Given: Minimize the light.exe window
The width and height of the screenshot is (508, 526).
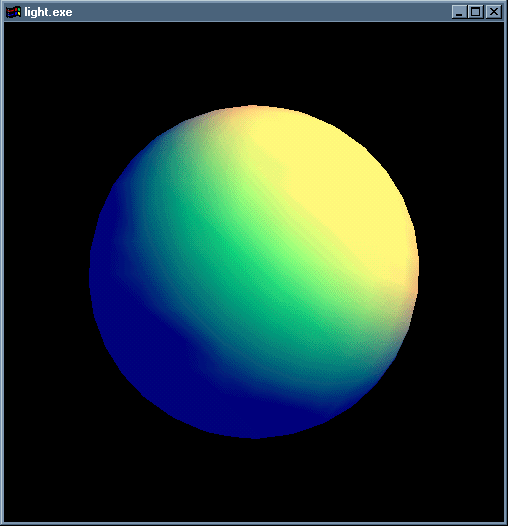Looking at the screenshot, I should click(459, 12).
